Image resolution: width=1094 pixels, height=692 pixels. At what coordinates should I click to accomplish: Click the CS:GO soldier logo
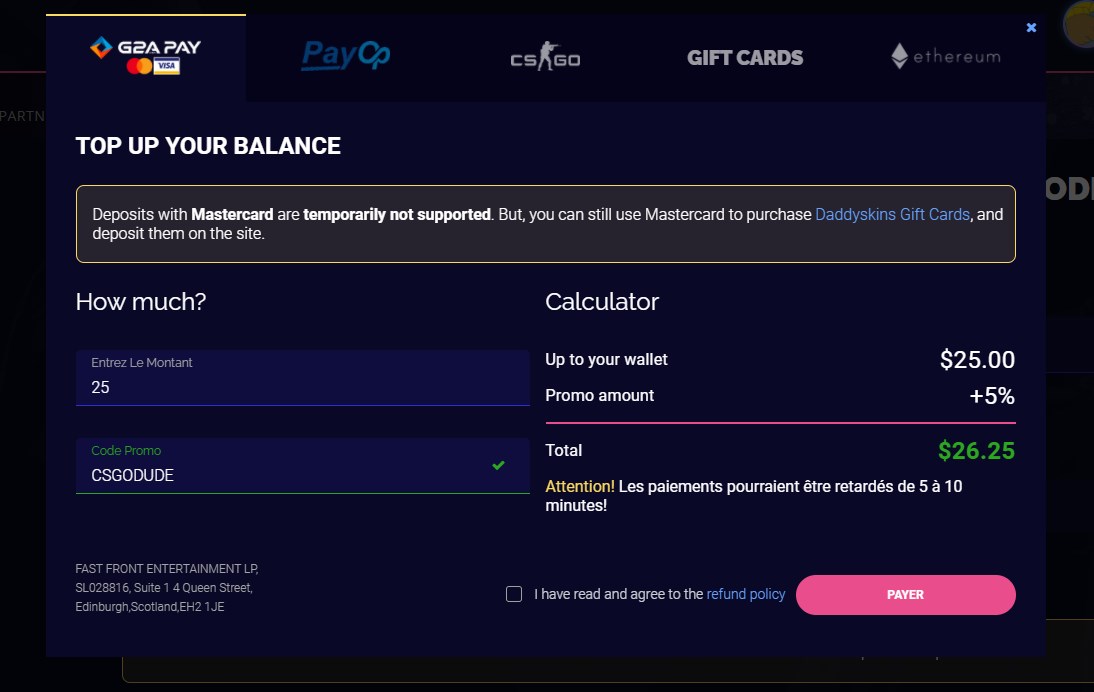pyautogui.click(x=546, y=58)
